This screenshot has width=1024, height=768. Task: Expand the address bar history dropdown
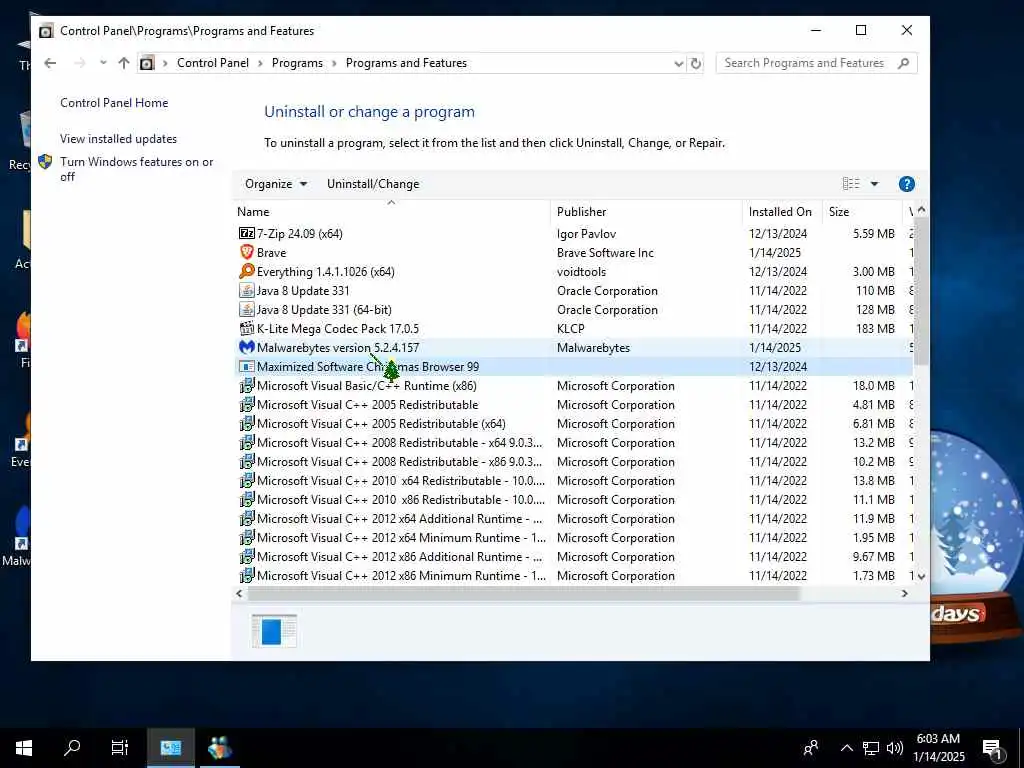pyautogui.click(x=679, y=63)
